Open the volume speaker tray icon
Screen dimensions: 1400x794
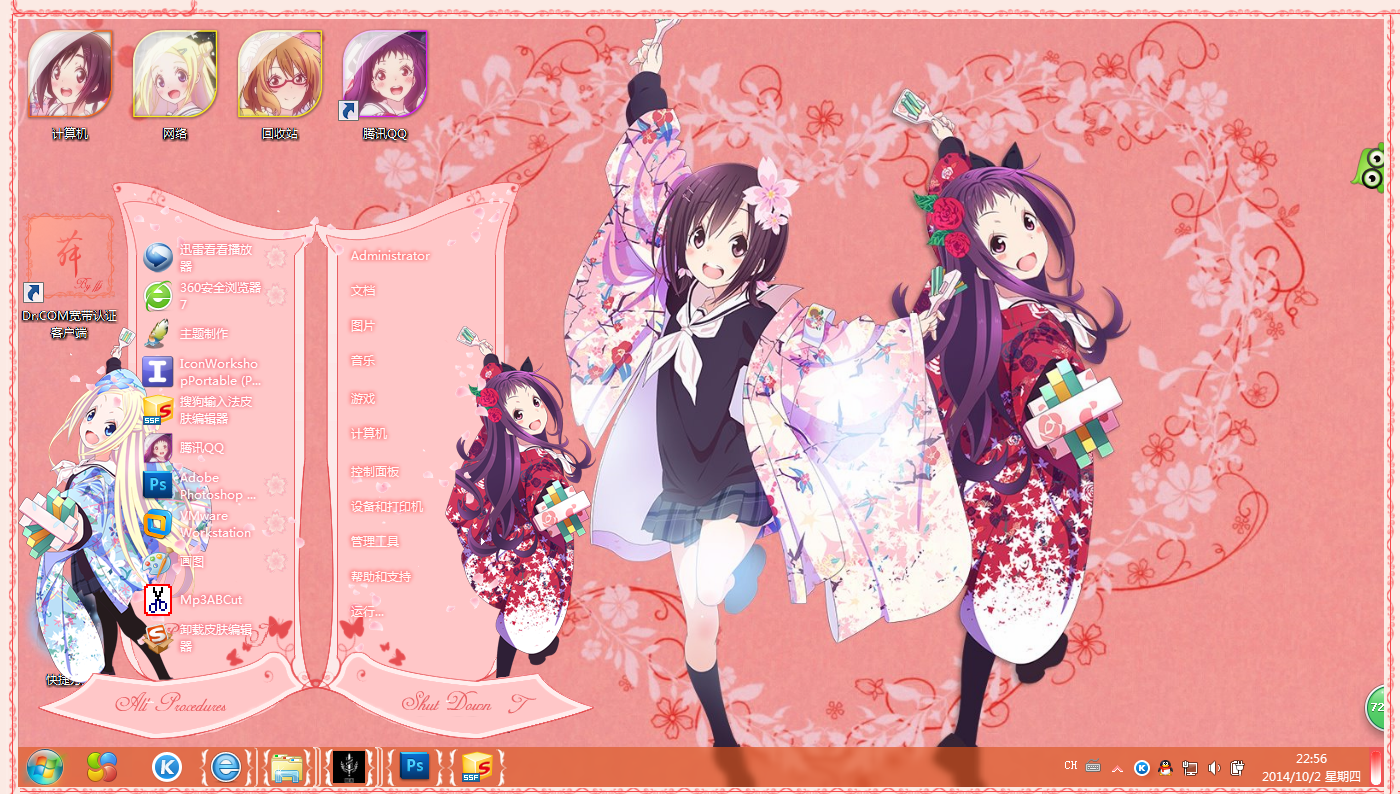click(x=1214, y=768)
